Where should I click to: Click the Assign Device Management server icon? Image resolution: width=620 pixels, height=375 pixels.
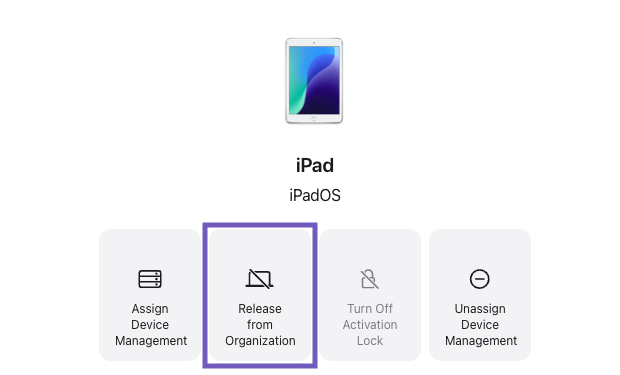(x=150, y=279)
